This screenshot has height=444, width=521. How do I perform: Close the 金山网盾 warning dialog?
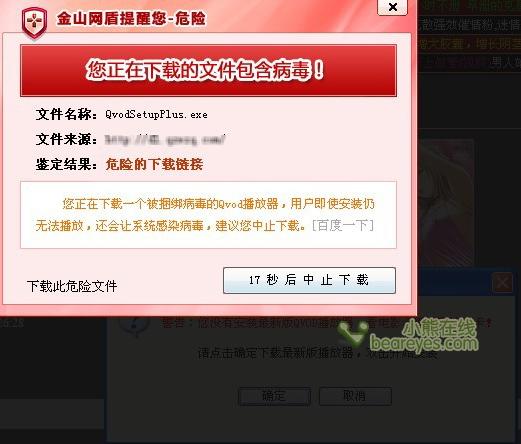392,7
